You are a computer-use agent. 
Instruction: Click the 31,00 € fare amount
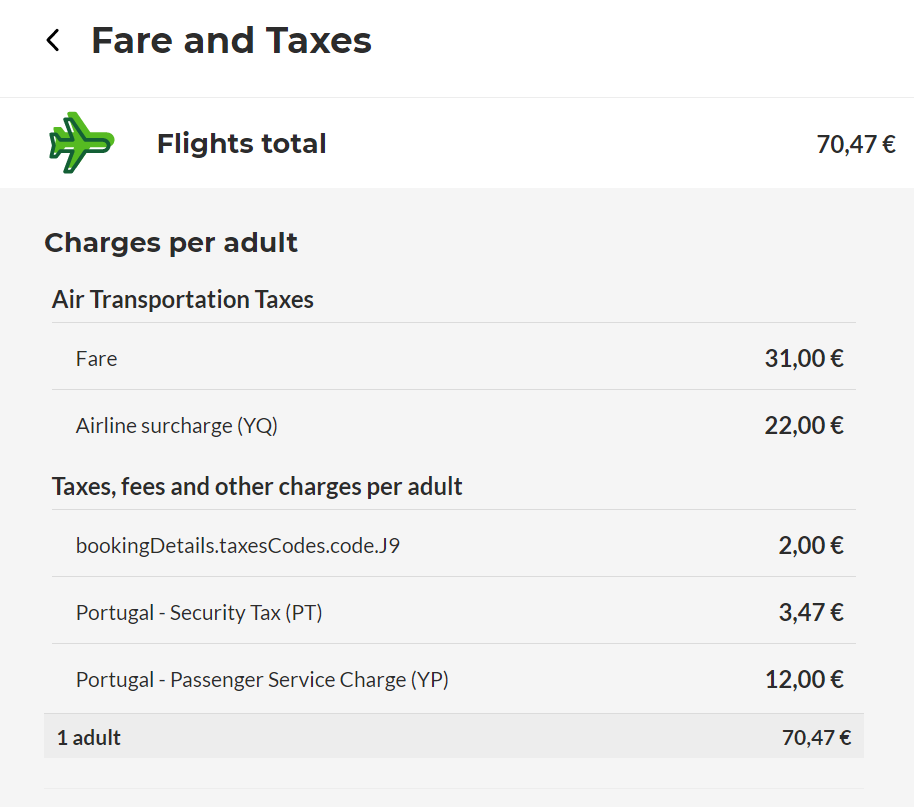(804, 358)
